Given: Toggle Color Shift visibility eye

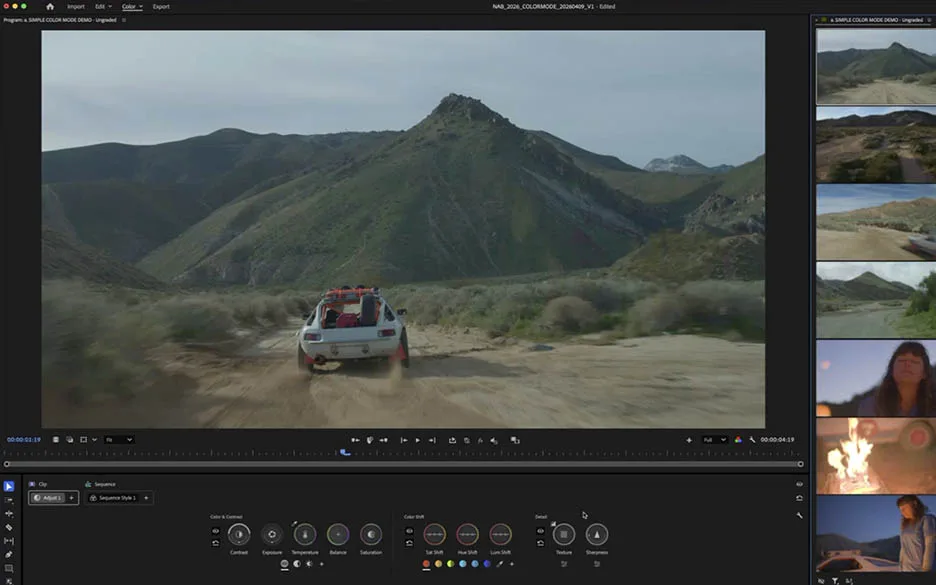Looking at the screenshot, I should click(x=409, y=531).
